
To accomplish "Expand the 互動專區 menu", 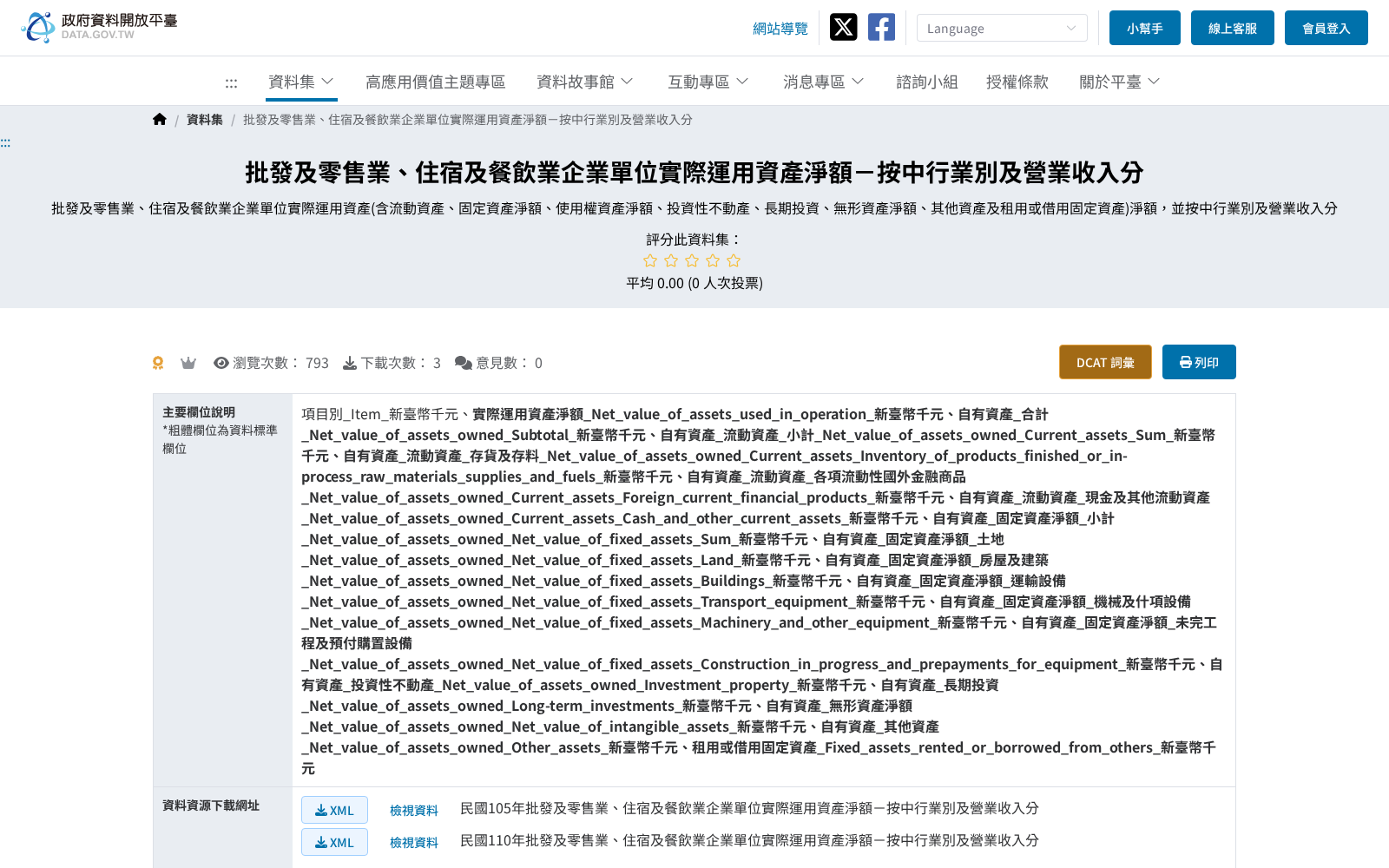I will 708,82.
